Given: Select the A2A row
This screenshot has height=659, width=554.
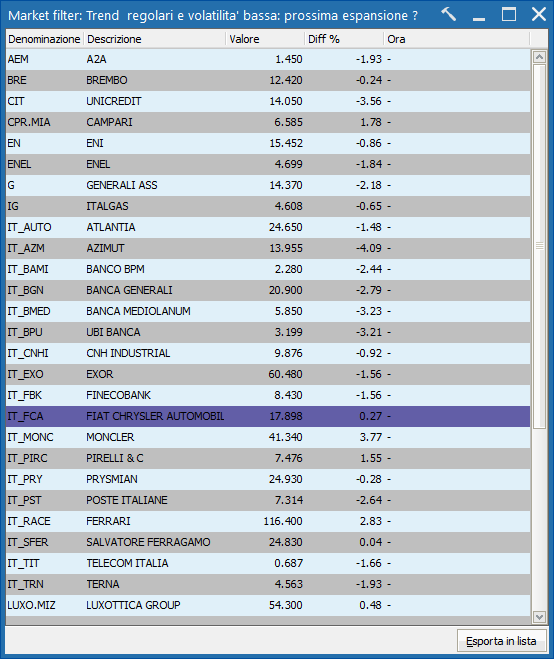Looking at the screenshot, I should [x=268, y=59].
